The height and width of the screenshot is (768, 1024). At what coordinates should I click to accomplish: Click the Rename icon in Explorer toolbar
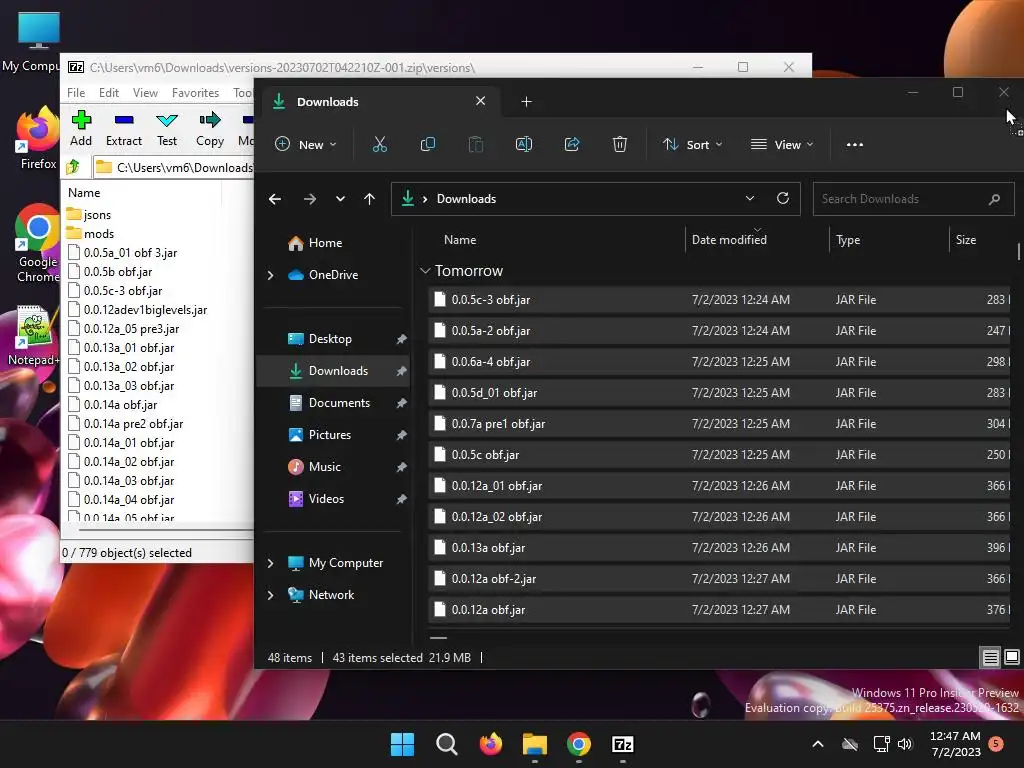pos(524,144)
